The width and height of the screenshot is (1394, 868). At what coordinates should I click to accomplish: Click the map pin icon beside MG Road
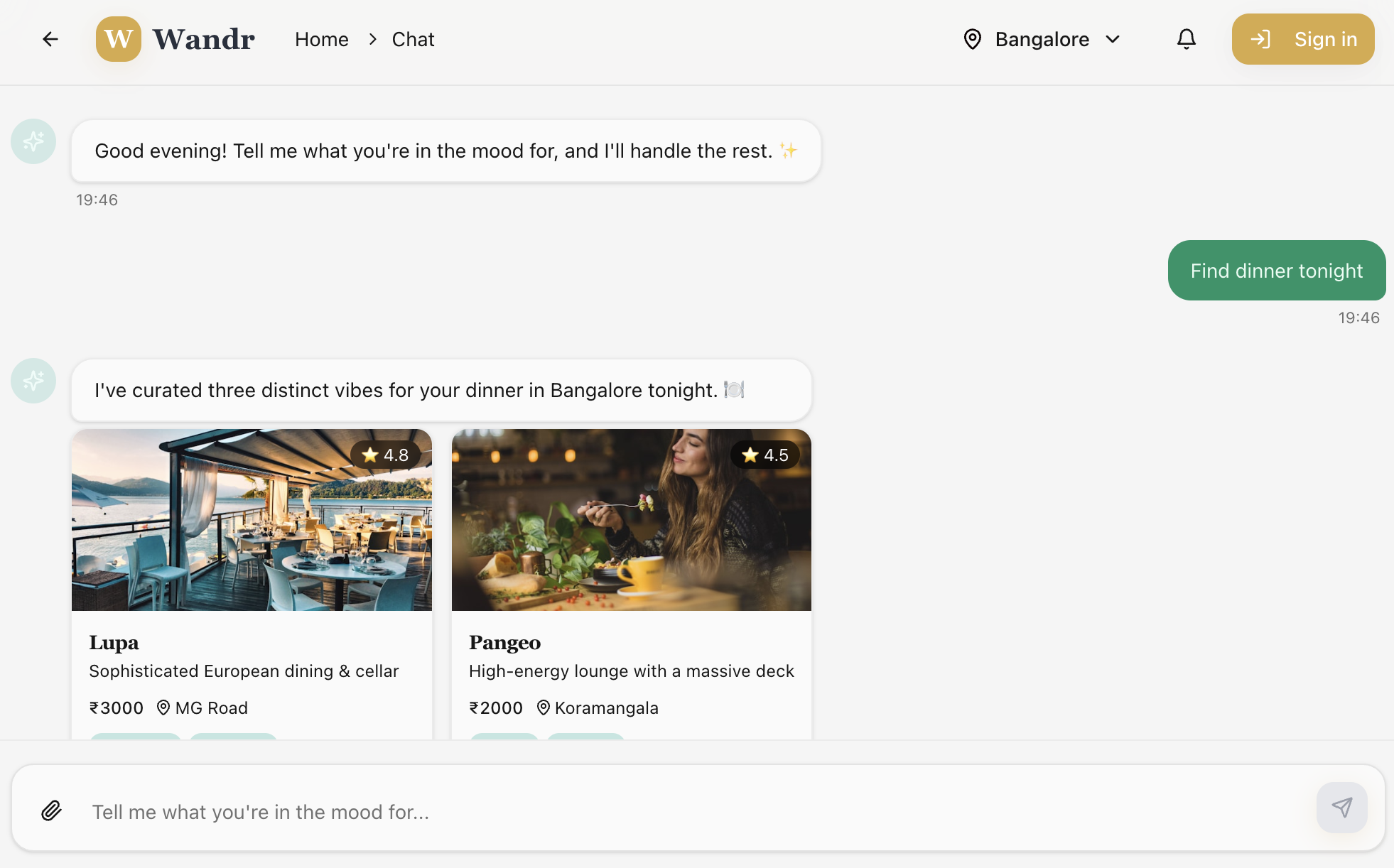[x=163, y=707]
